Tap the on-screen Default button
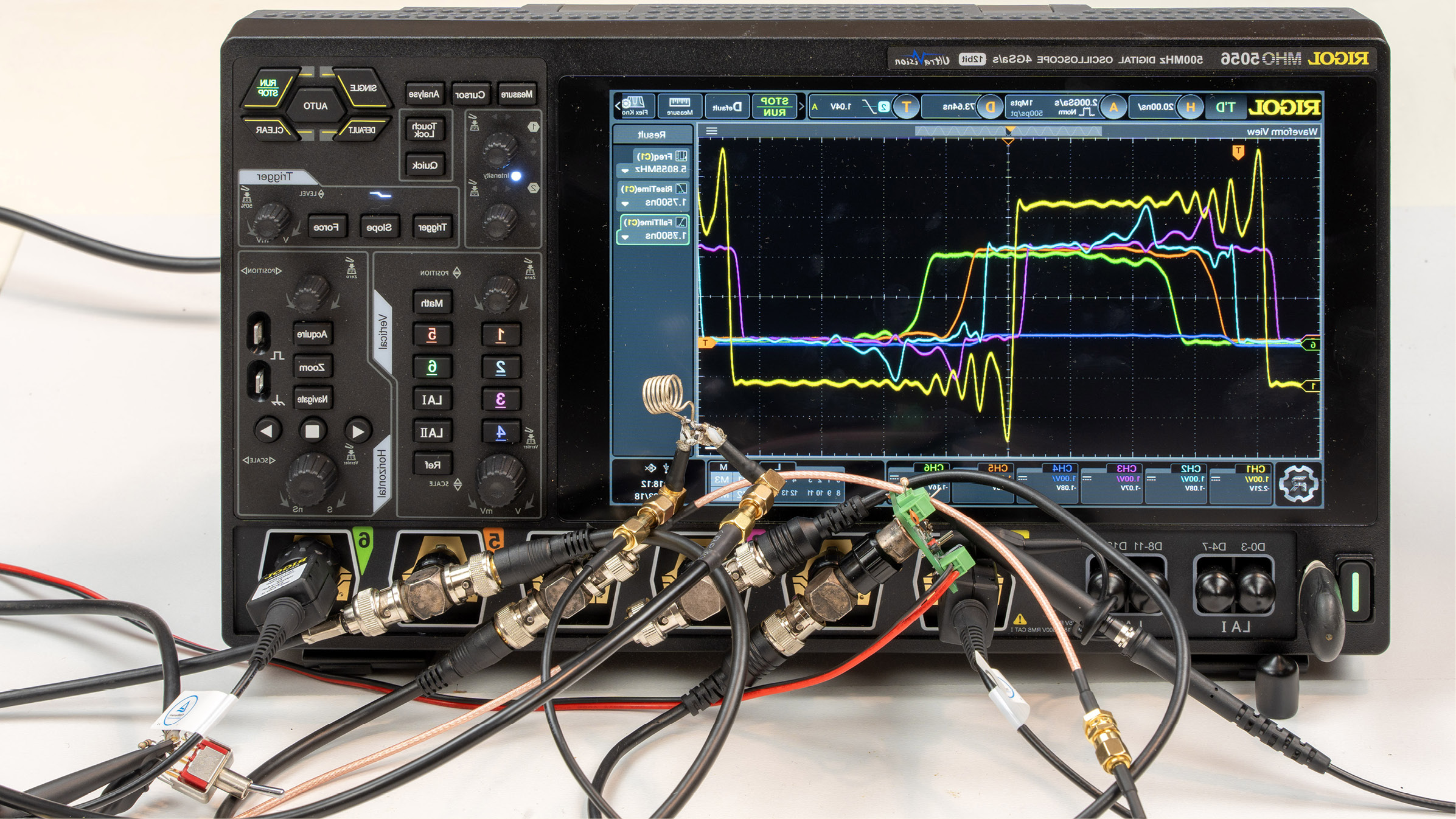The image size is (1456, 819). click(727, 106)
